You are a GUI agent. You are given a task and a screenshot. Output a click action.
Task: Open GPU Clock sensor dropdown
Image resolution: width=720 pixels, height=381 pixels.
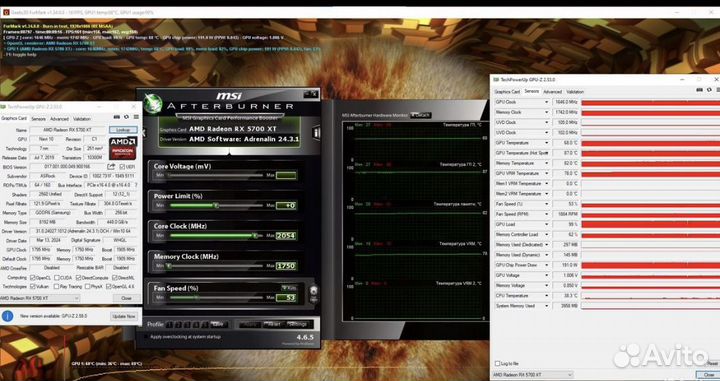tap(546, 102)
